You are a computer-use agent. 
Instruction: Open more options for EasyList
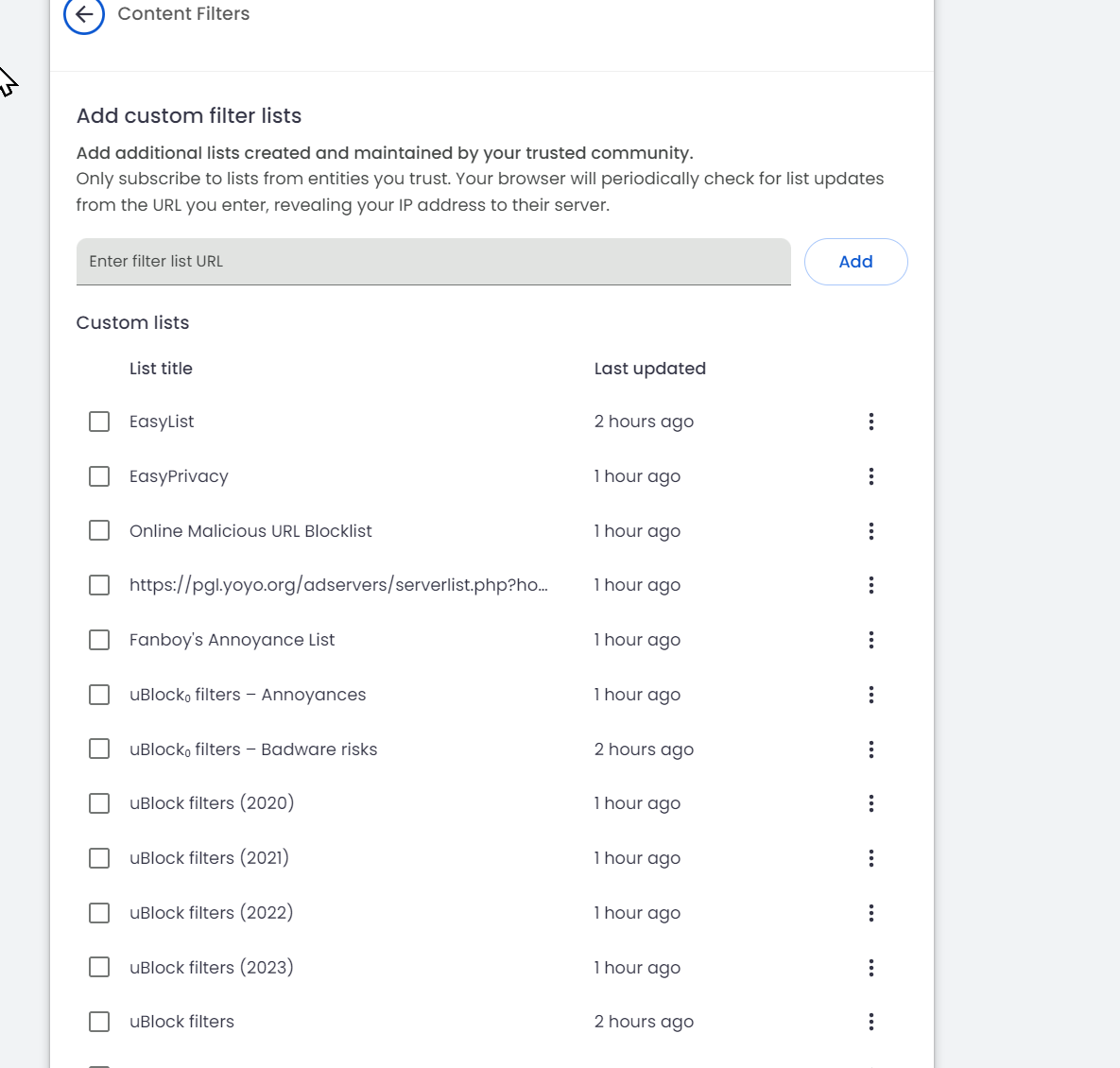tap(870, 422)
